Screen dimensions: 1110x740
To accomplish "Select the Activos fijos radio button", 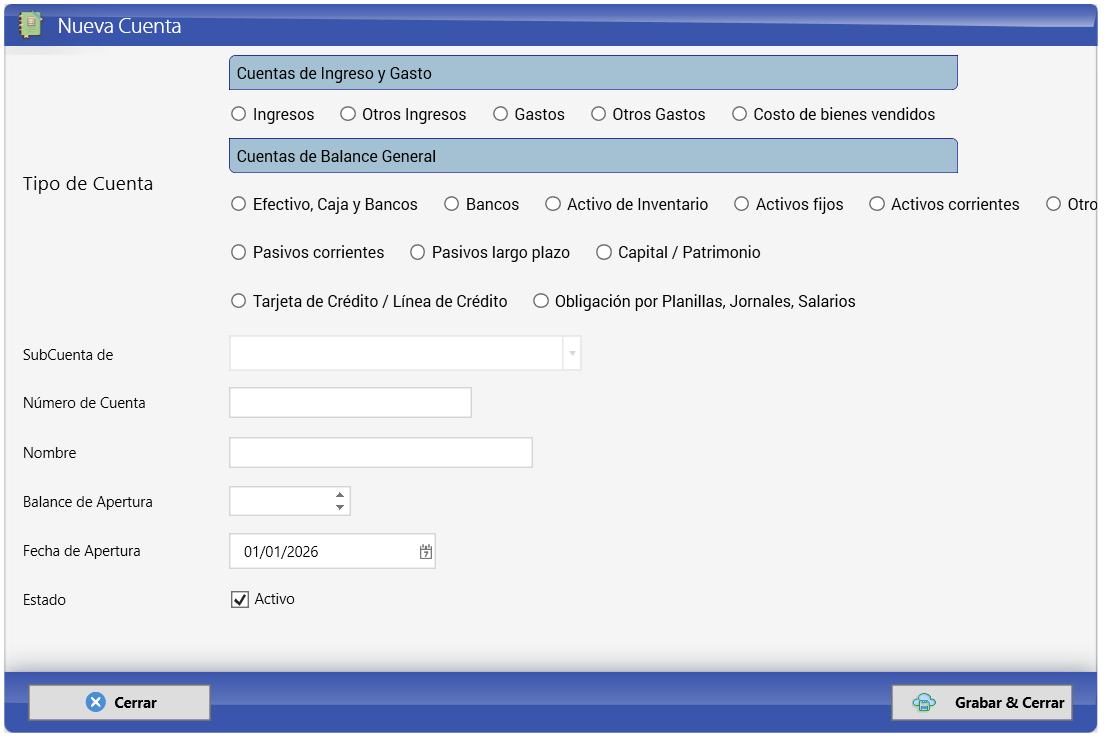I will [741, 204].
